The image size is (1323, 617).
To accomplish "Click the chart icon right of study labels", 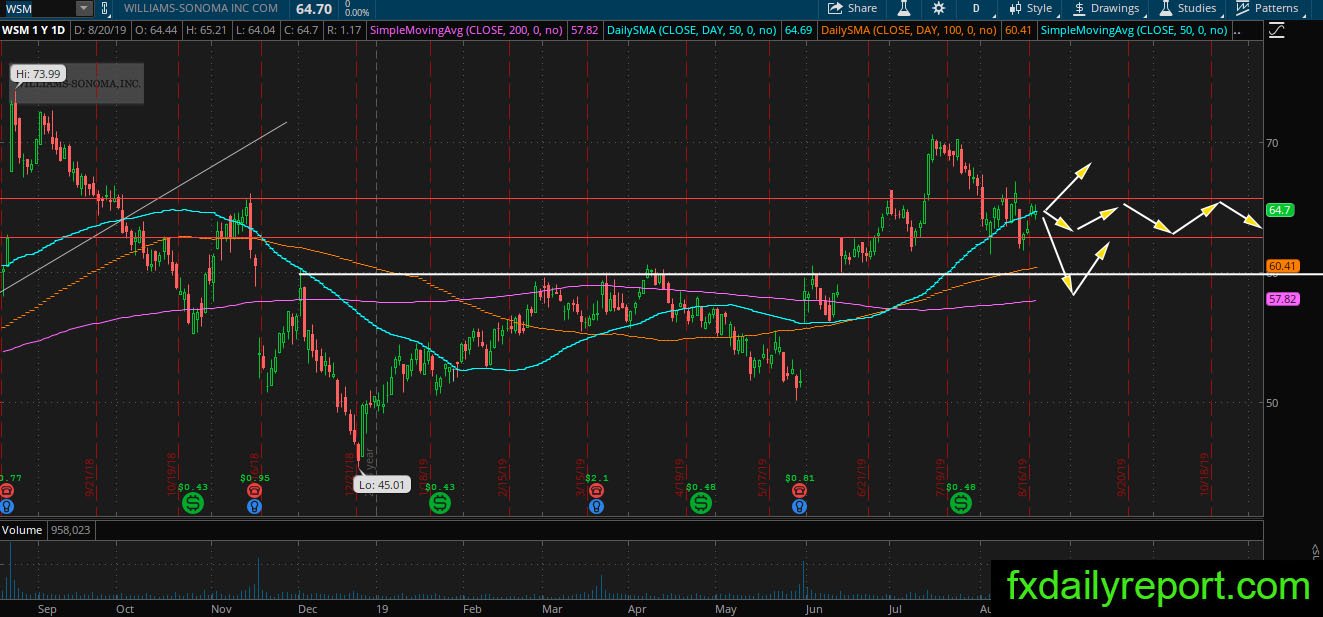I will point(1275,31).
